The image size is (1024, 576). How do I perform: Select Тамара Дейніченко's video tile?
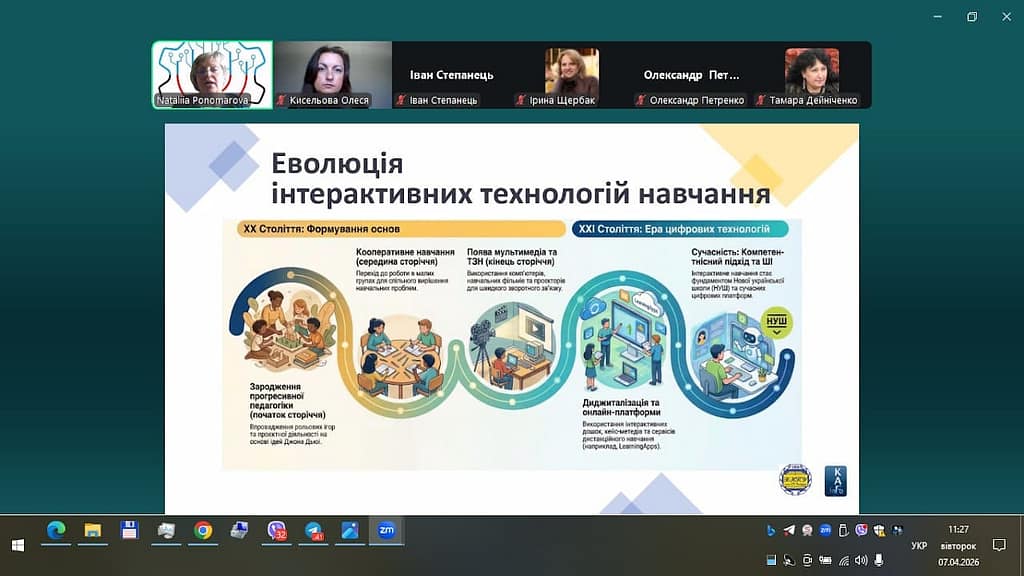point(811,74)
